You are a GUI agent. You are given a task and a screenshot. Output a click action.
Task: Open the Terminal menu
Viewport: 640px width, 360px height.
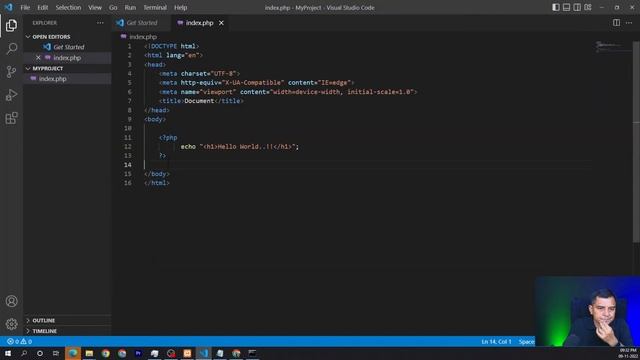[155, 7]
